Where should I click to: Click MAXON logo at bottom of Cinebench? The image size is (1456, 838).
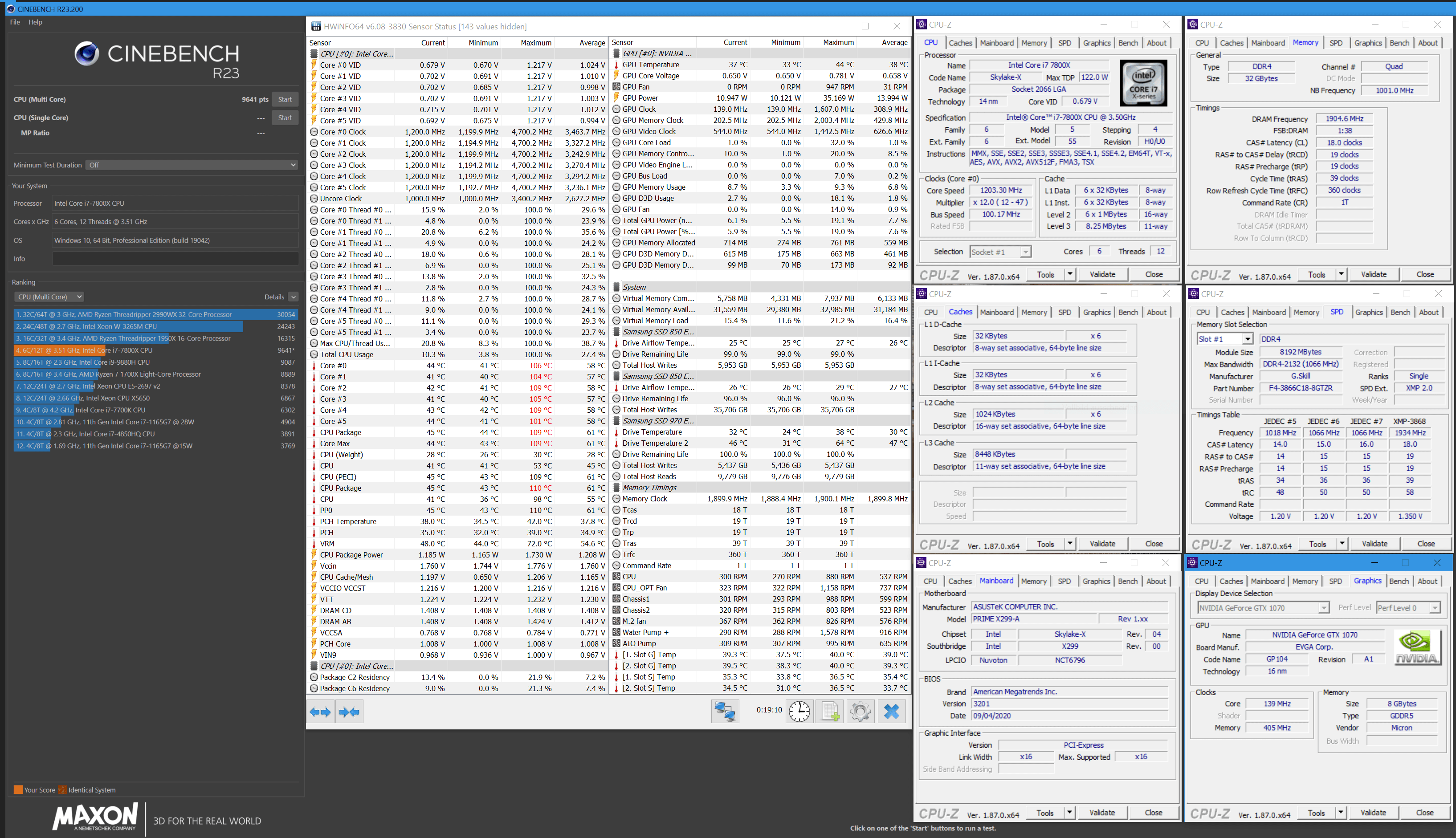point(95,817)
